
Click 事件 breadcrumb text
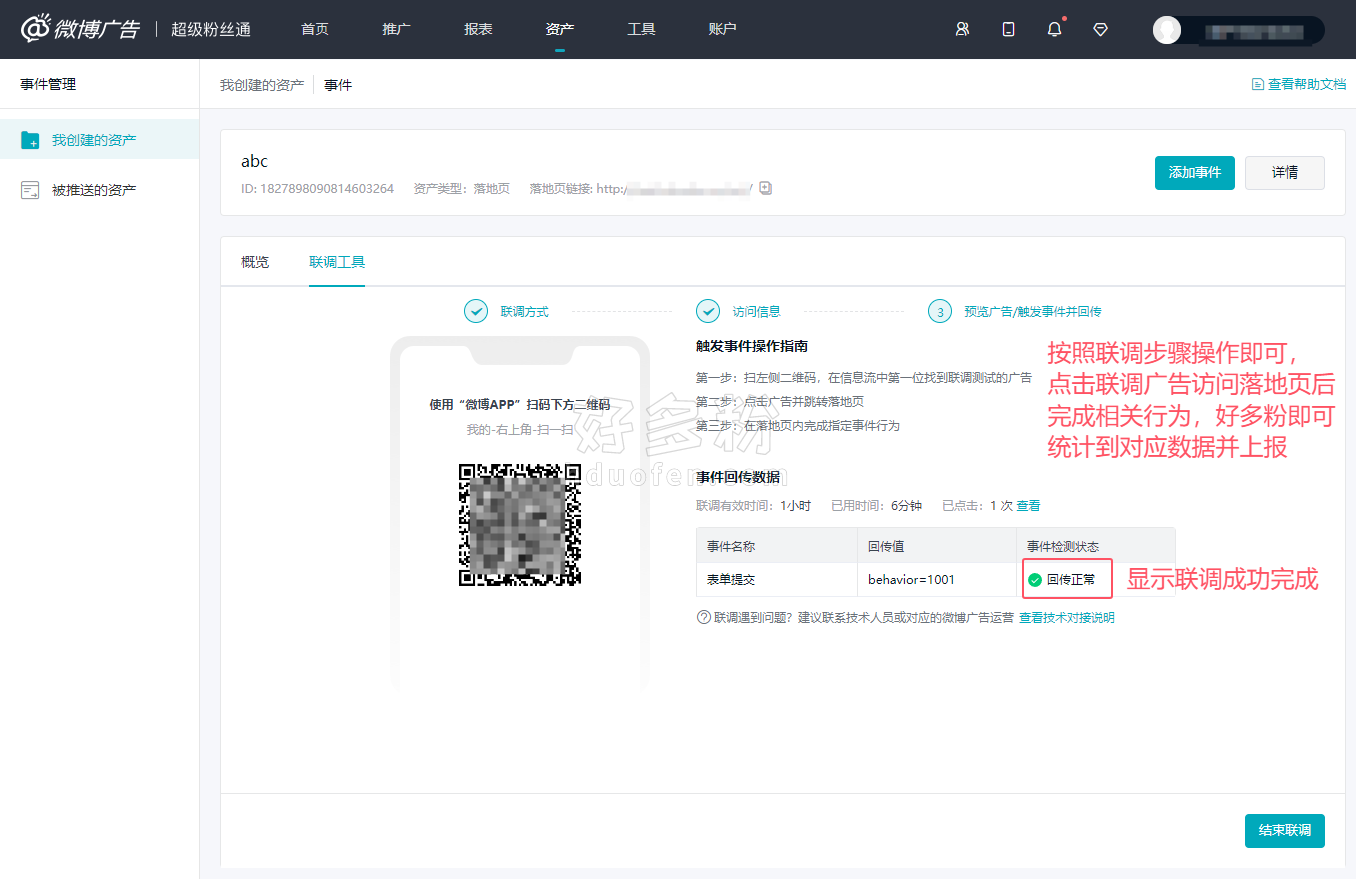click(338, 85)
